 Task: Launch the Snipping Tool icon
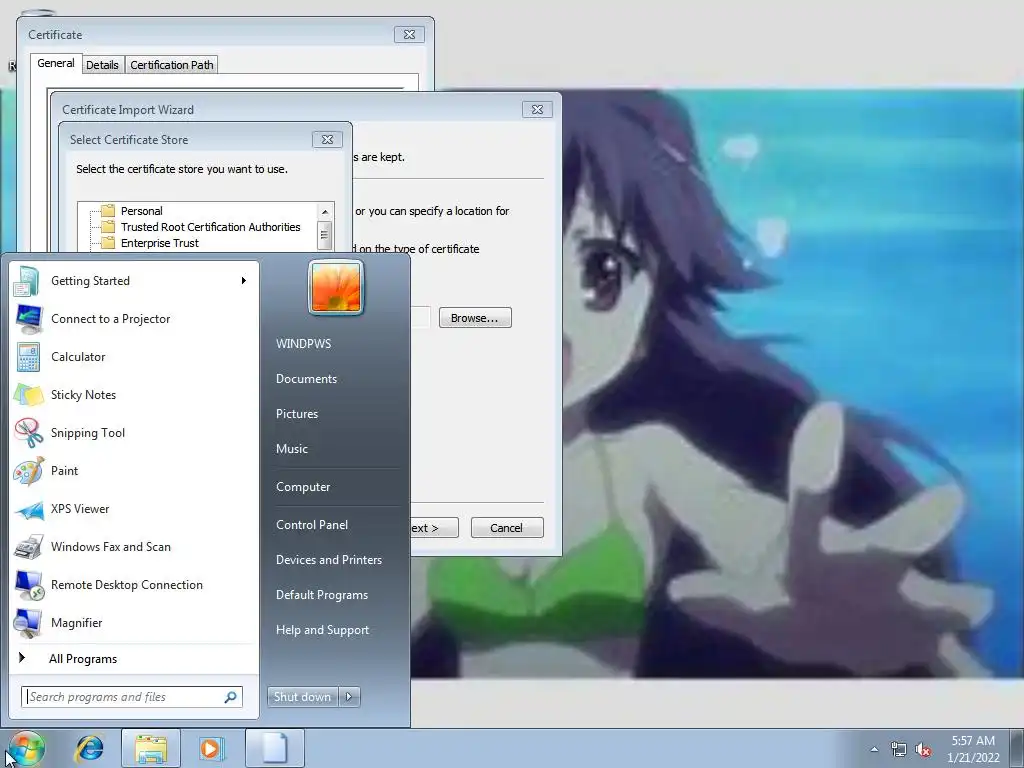29,432
